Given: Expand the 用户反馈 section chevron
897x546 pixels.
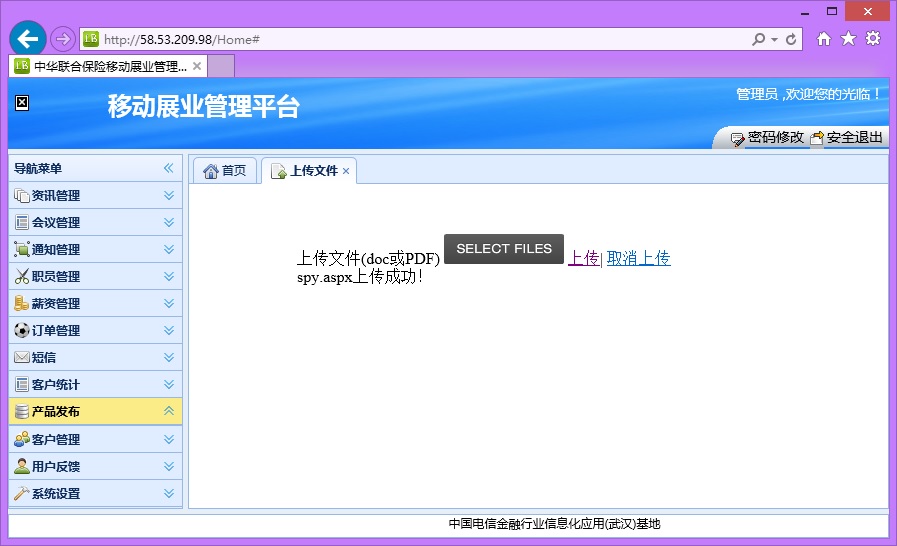Looking at the screenshot, I should [x=169, y=466].
